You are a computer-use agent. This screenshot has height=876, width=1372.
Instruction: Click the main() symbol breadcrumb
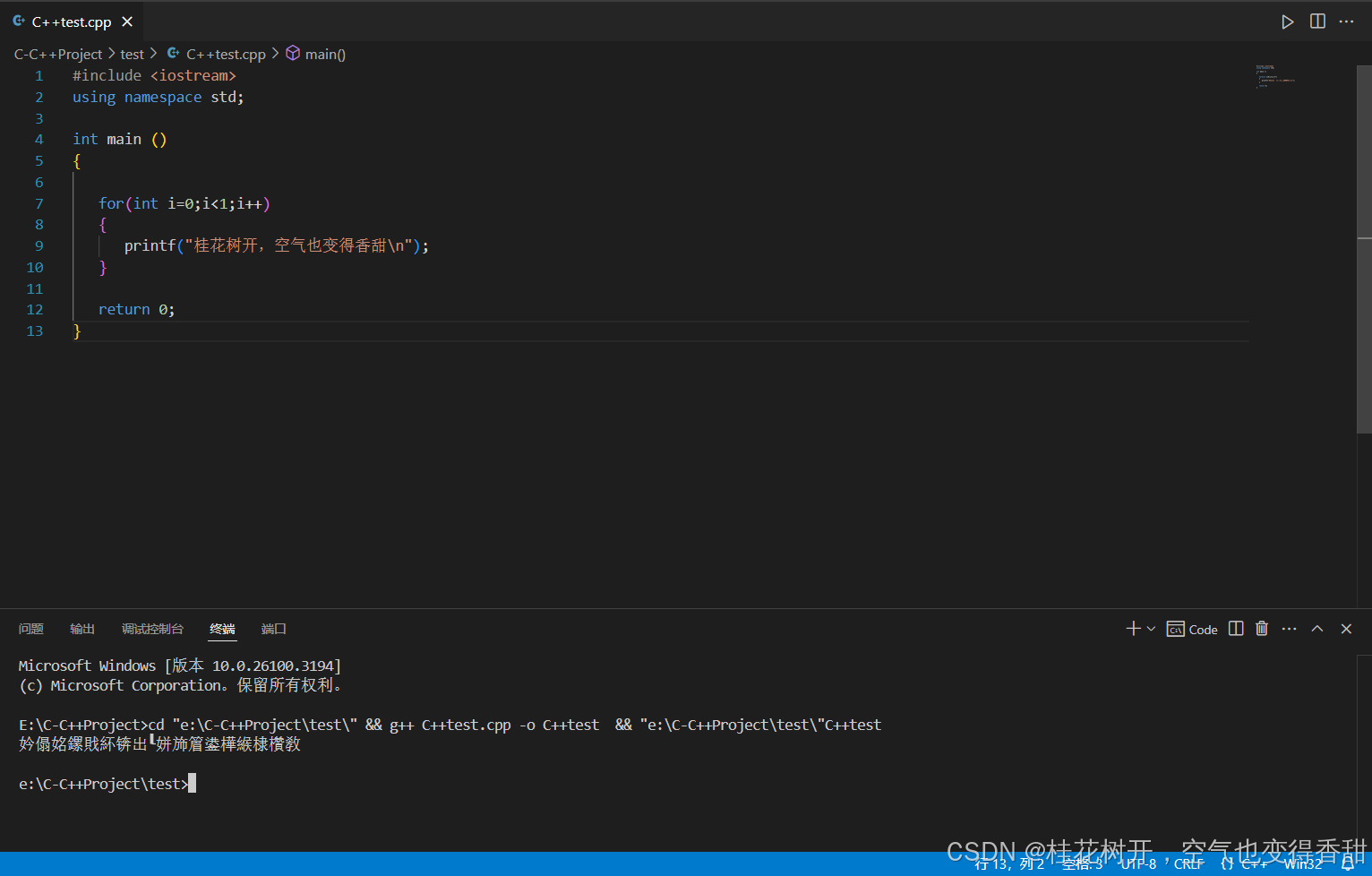(316, 55)
